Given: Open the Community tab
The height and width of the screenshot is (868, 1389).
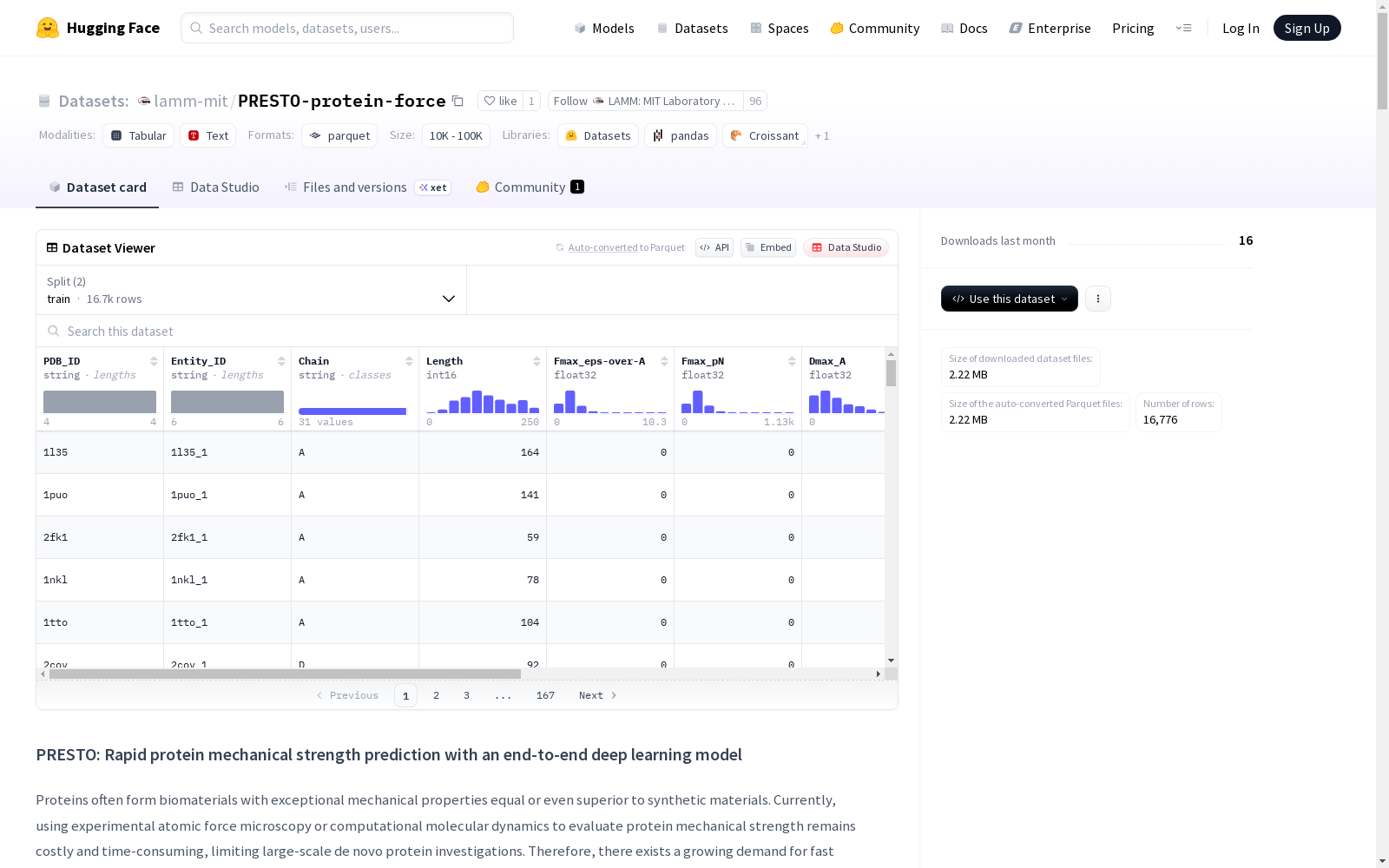Looking at the screenshot, I should pos(530,187).
